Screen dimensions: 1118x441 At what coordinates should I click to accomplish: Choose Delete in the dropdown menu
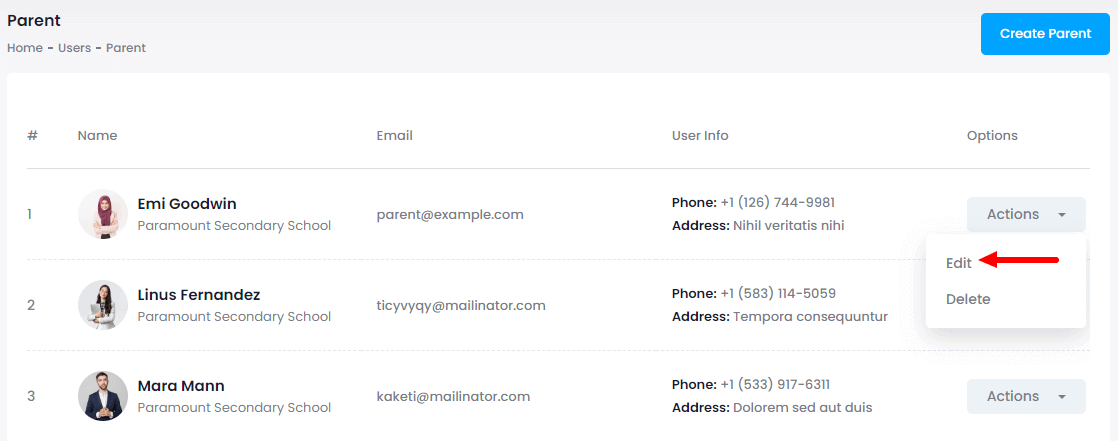[x=968, y=299]
